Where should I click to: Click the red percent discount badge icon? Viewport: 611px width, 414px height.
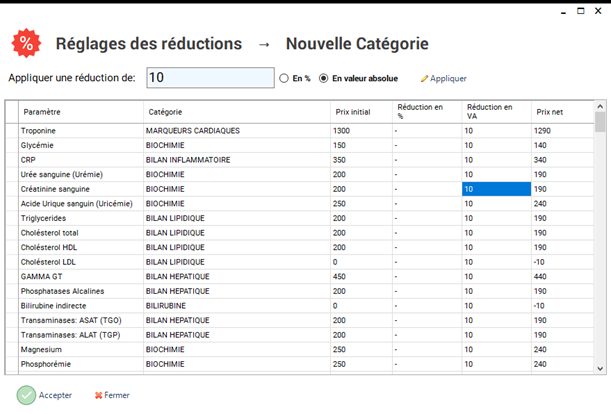click(x=26, y=43)
